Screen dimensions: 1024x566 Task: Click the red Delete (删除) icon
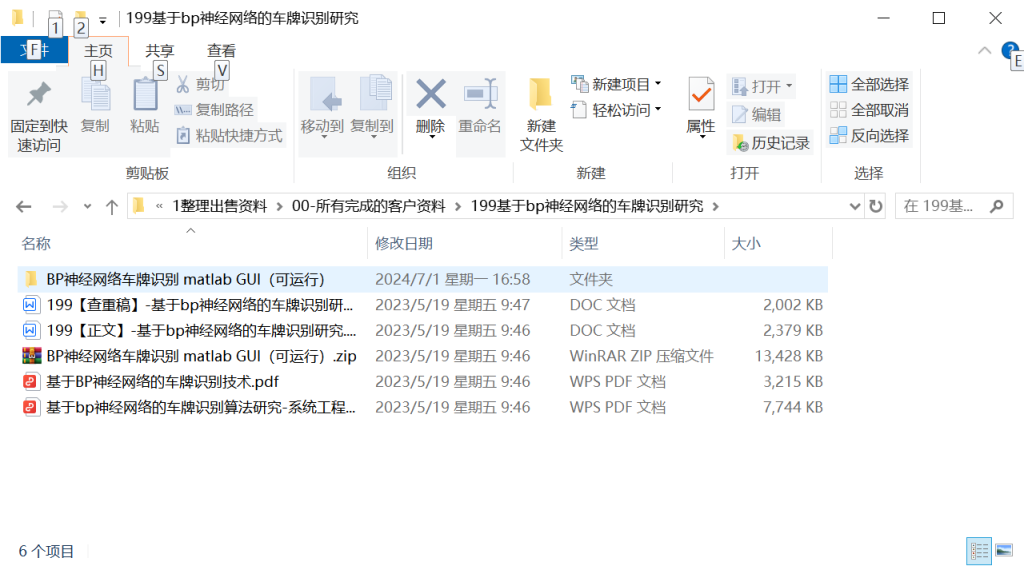pos(431,94)
